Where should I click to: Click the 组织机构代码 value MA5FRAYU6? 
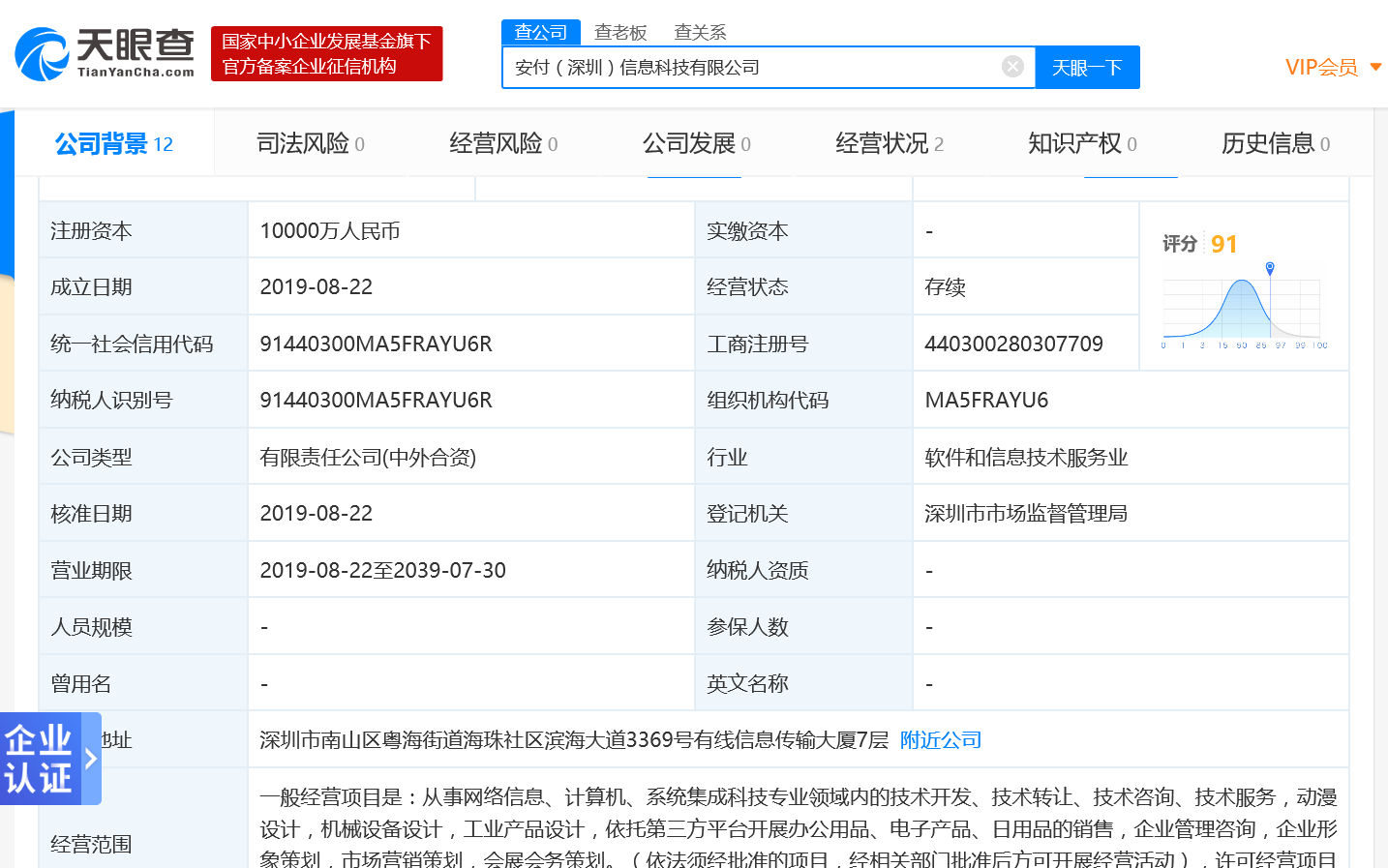986,401
